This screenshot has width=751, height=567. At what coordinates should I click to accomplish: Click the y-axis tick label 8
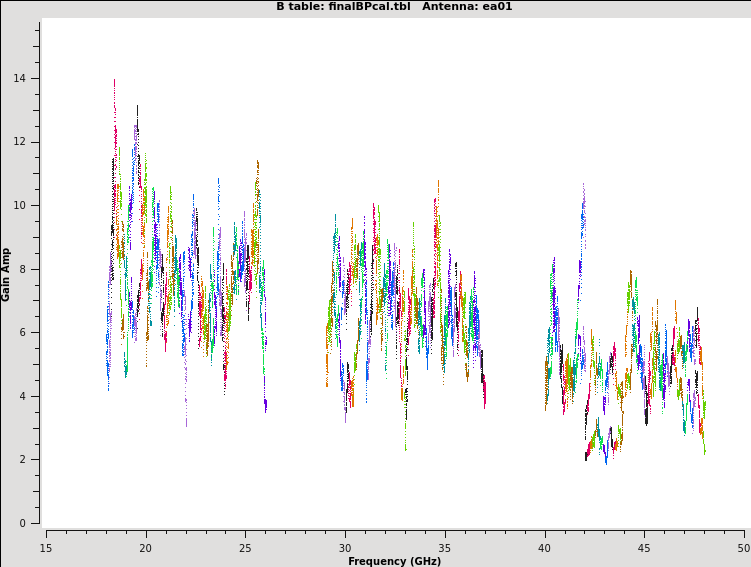tap(23, 269)
